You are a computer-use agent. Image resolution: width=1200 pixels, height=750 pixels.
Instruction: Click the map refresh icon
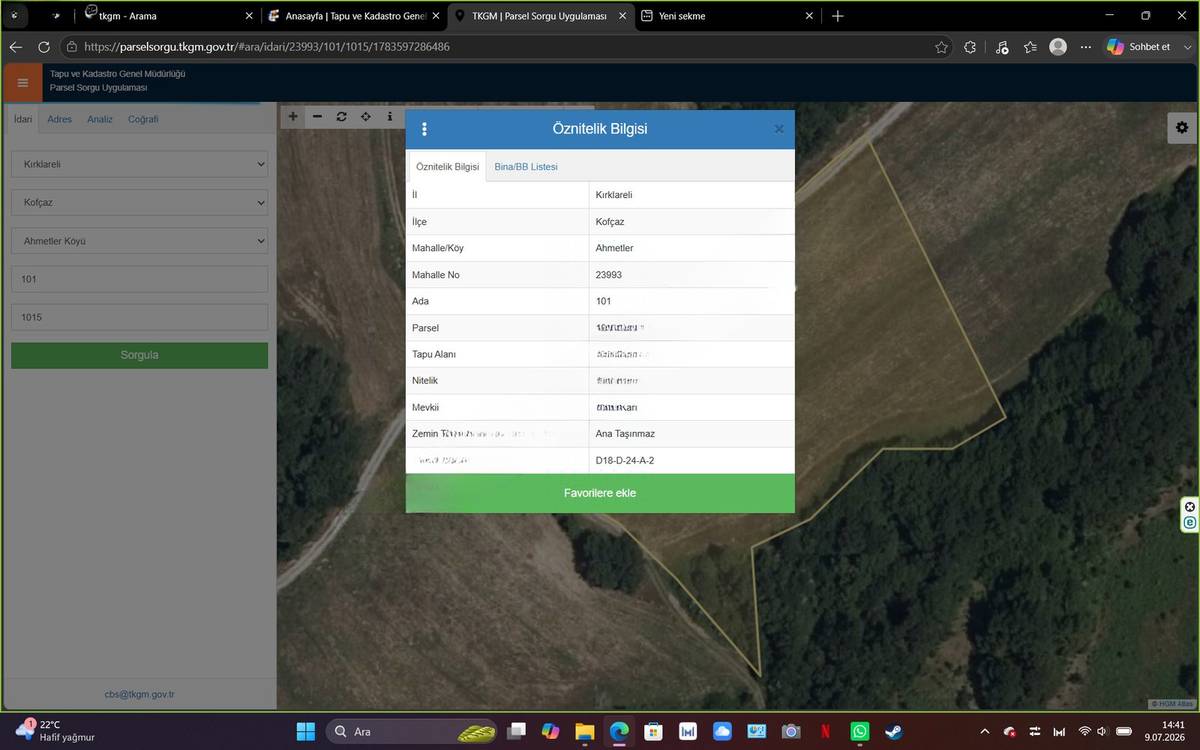click(x=341, y=117)
